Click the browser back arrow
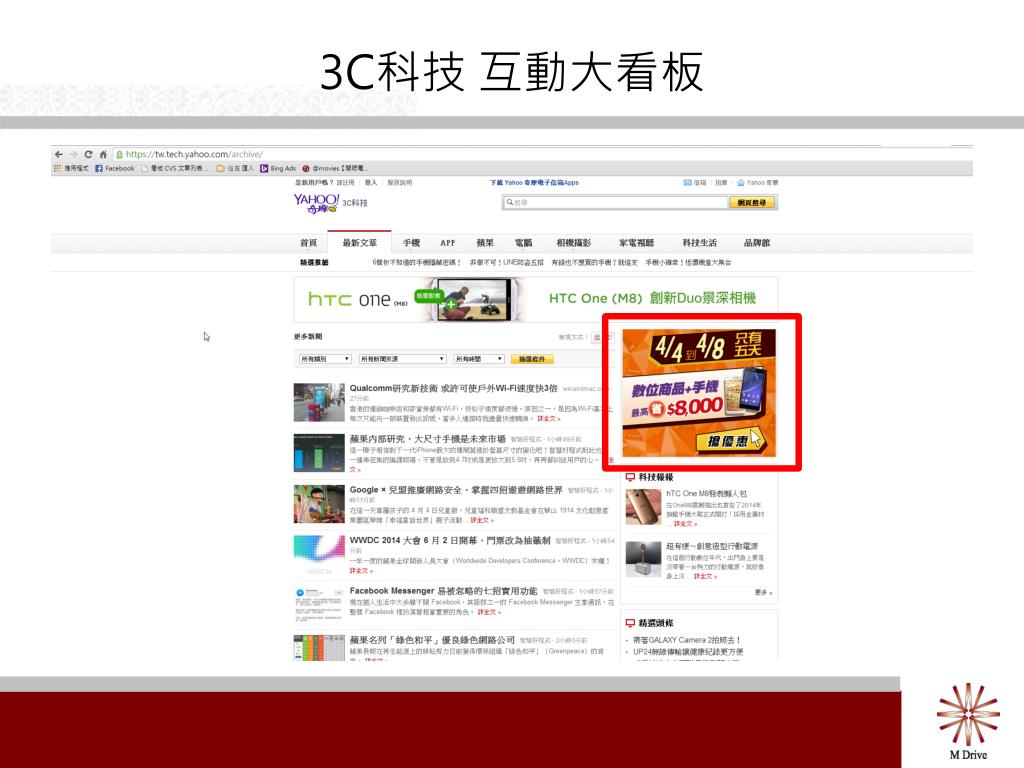The height and width of the screenshot is (768, 1024). coord(59,154)
